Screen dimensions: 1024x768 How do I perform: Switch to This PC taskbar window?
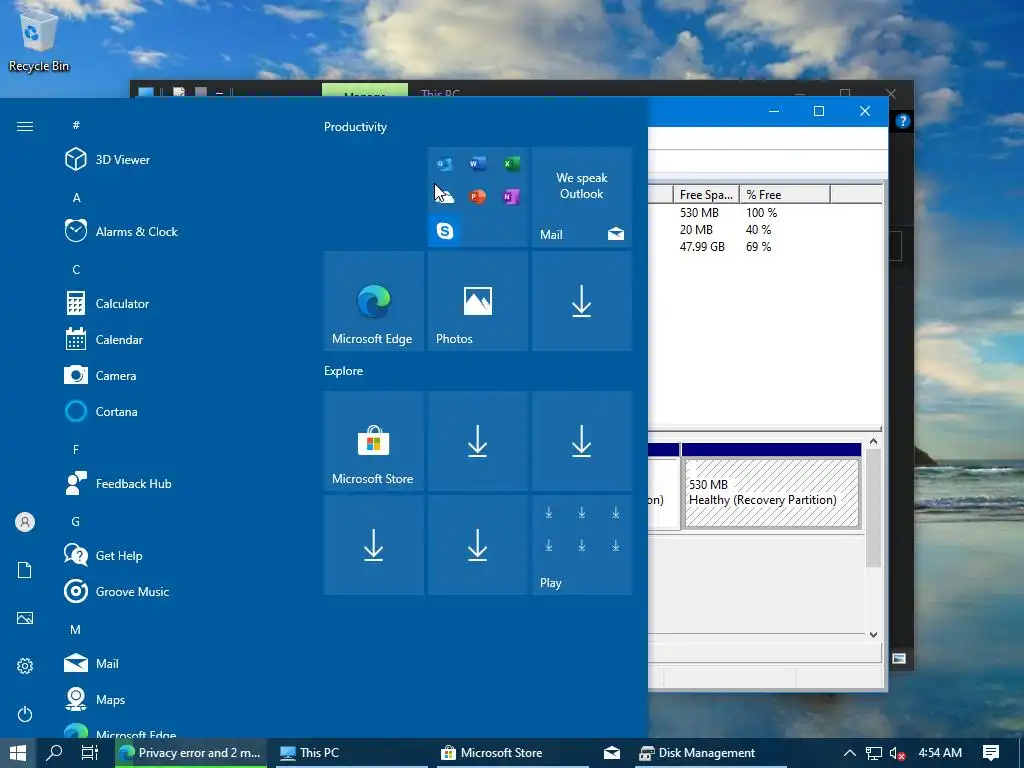(351, 752)
